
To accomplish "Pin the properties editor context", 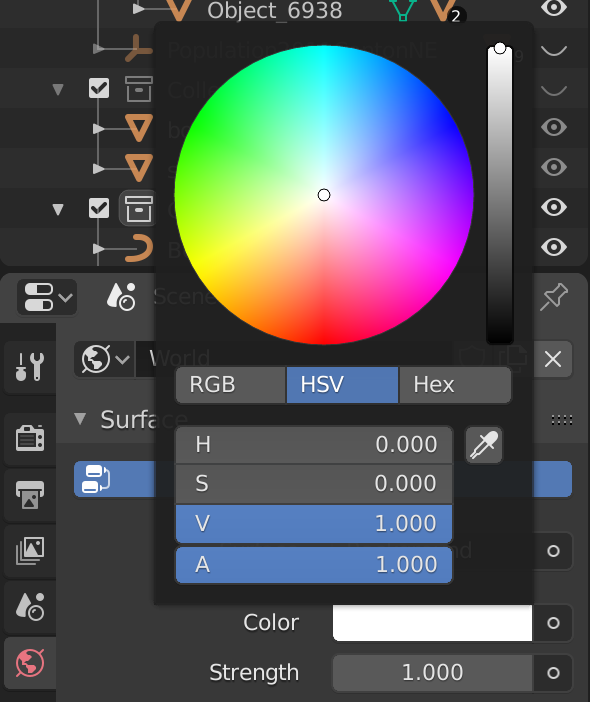I will tap(554, 296).
